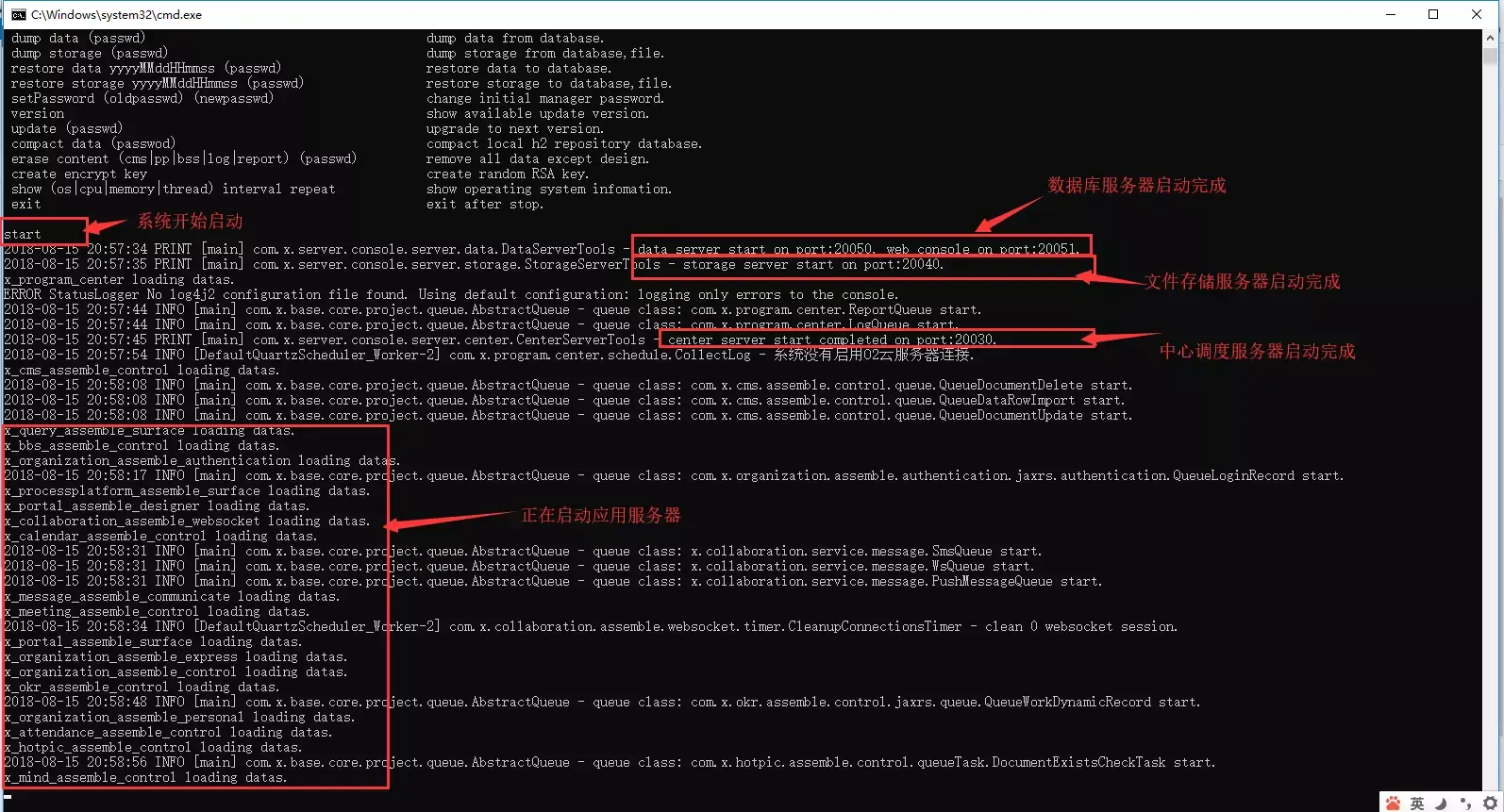This screenshot has height=812, width=1504.
Task: Click the 'version' command text
Action: point(38,114)
